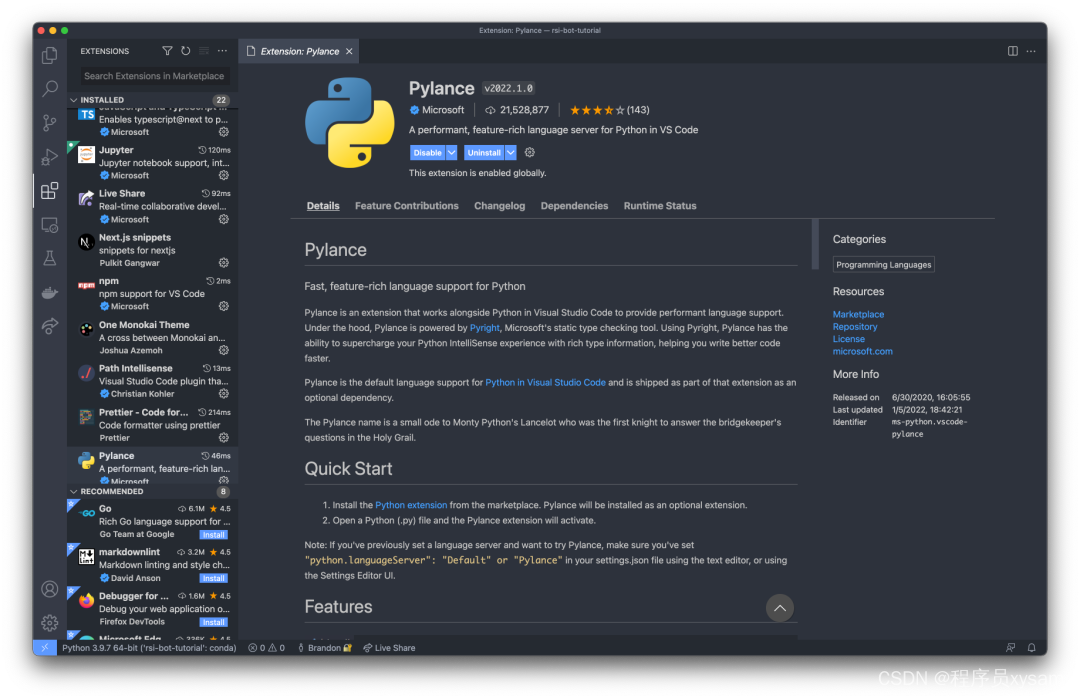This screenshot has width=1080, height=699.
Task: Open the Live Share view in activity bar
Action: click(50, 326)
